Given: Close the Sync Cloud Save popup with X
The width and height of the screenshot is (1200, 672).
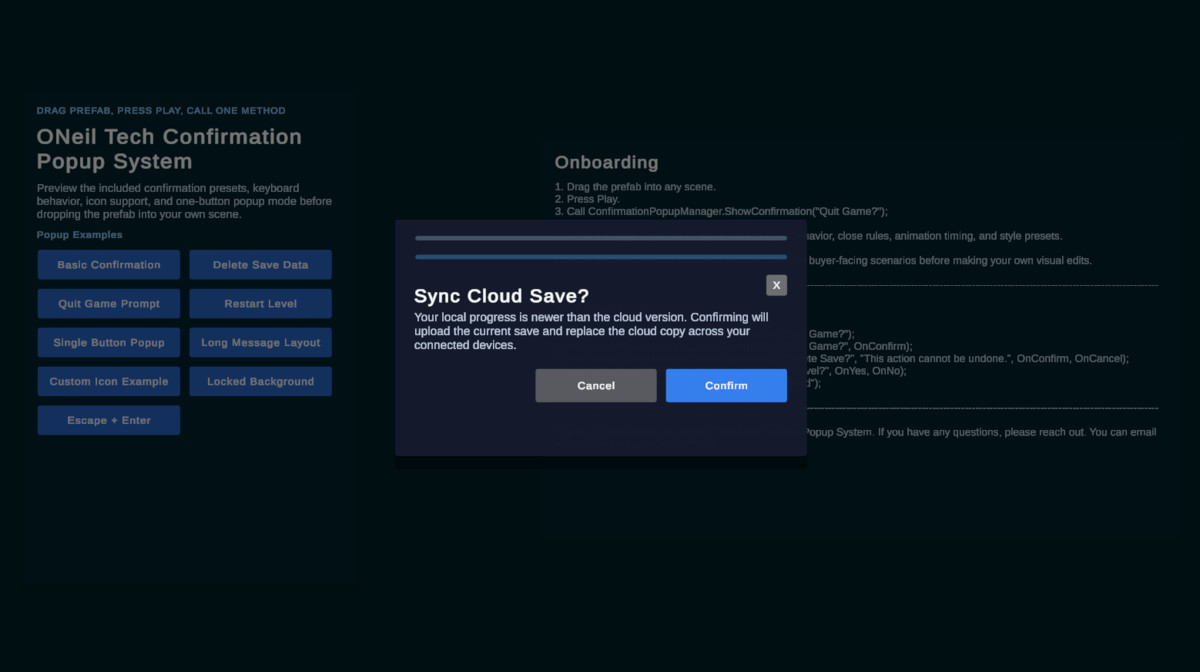Looking at the screenshot, I should [x=776, y=285].
